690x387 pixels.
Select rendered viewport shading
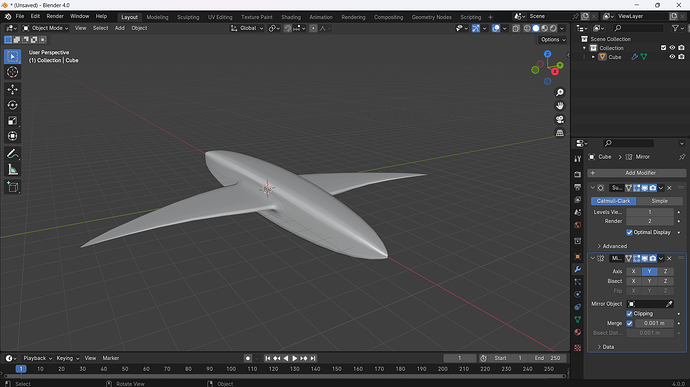[x=553, y=28]
